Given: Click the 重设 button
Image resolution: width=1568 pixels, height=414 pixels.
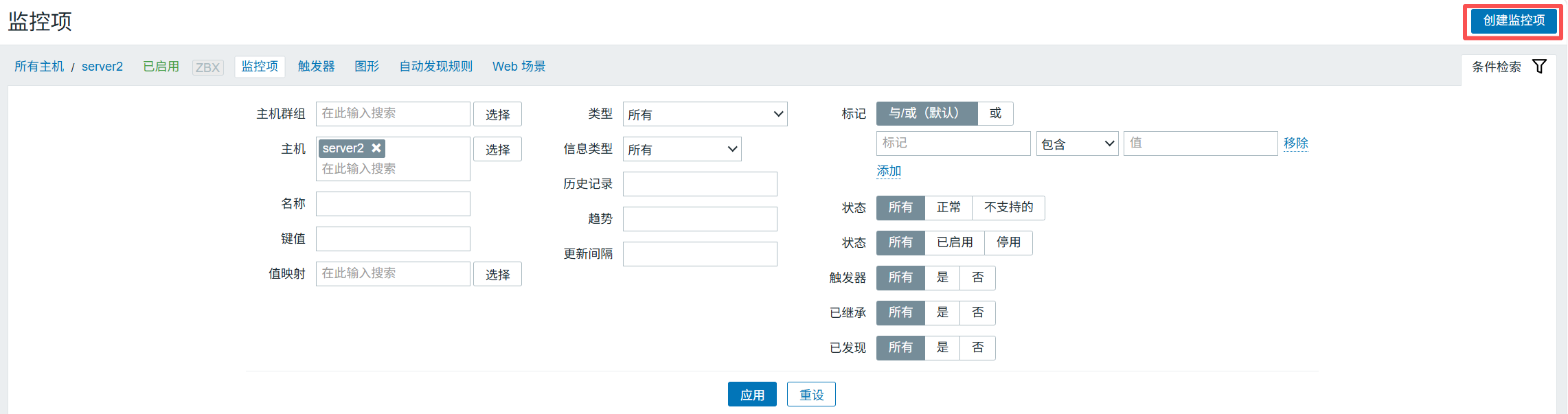Looking at the screenshot, I should click(811, 395).
